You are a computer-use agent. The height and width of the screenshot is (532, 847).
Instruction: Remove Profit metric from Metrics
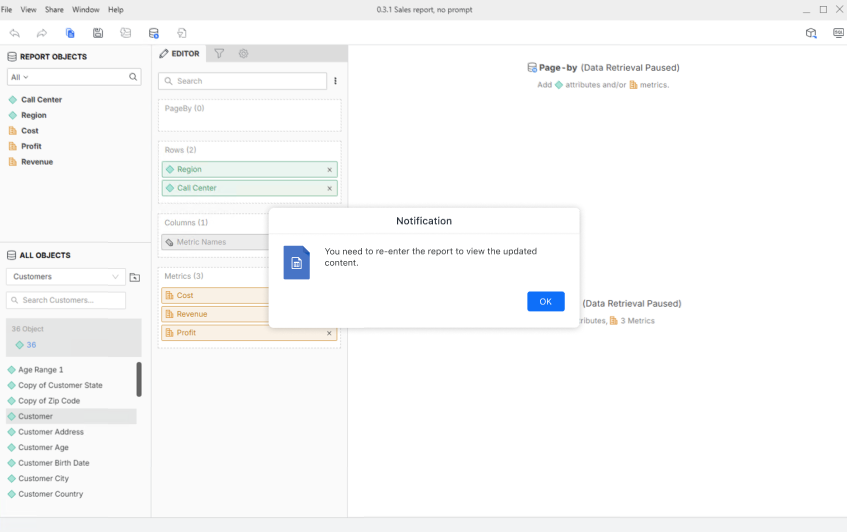click(x=329, y=333)
